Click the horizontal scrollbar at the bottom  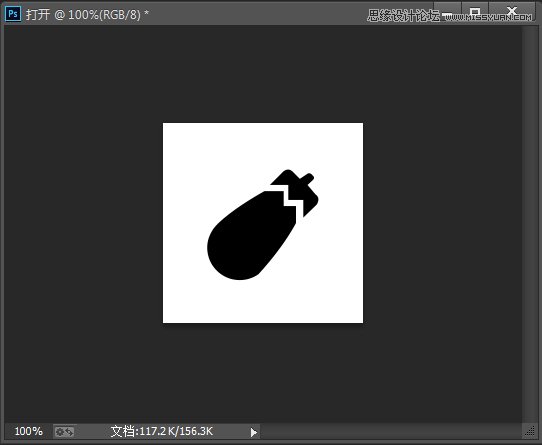pyautogui.click(x=391, y=431)
